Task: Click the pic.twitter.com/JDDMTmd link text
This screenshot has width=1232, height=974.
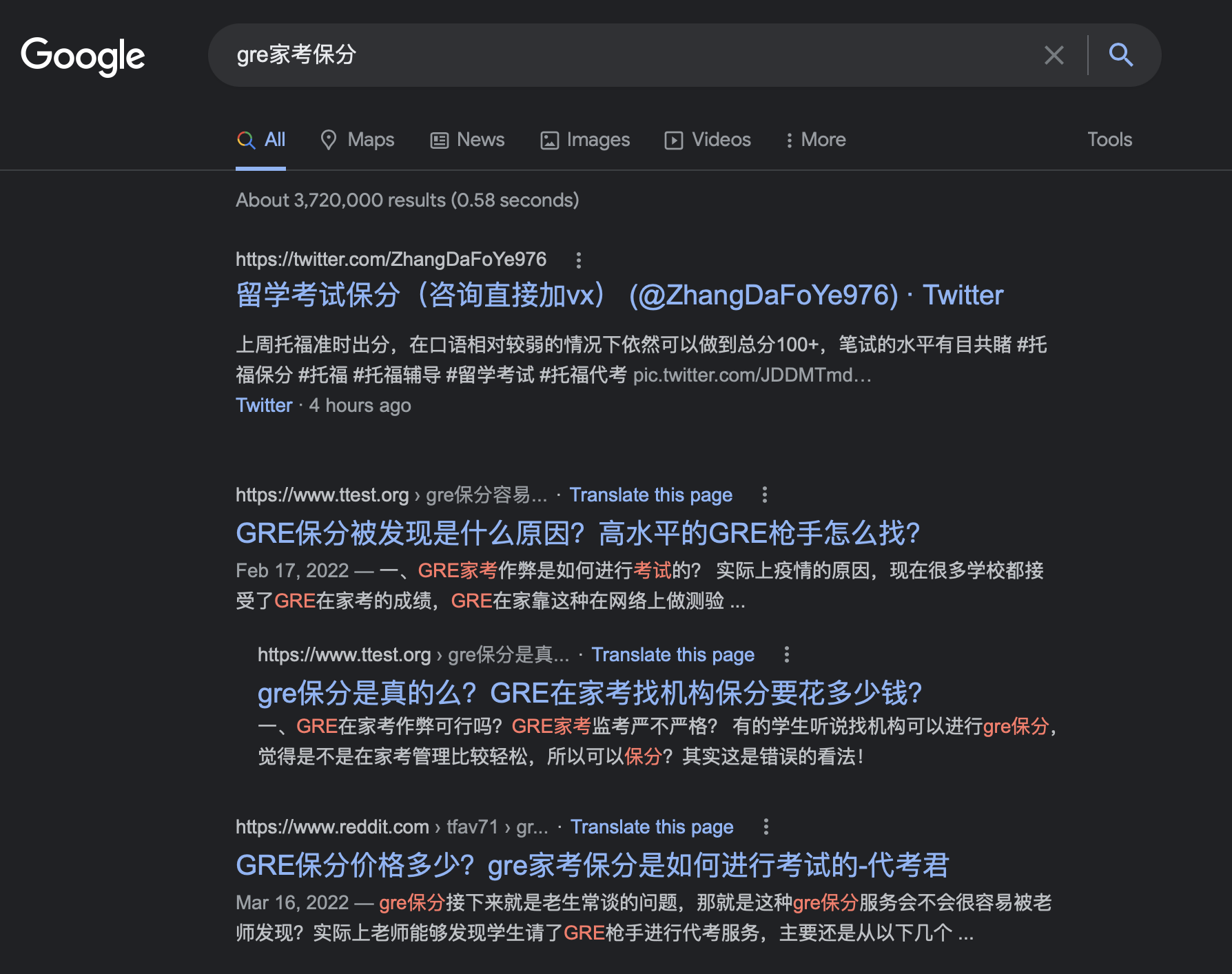Action: (752, 375)
